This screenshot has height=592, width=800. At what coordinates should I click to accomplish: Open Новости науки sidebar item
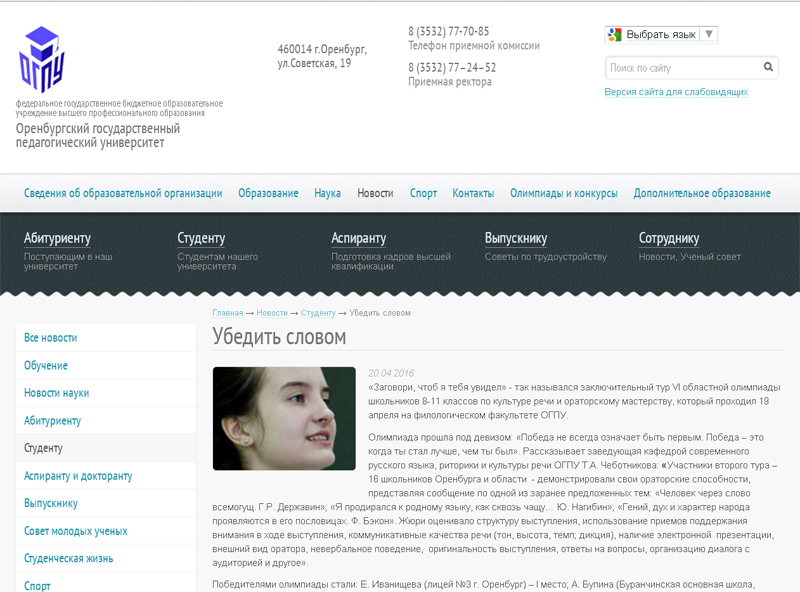(106, 393)
